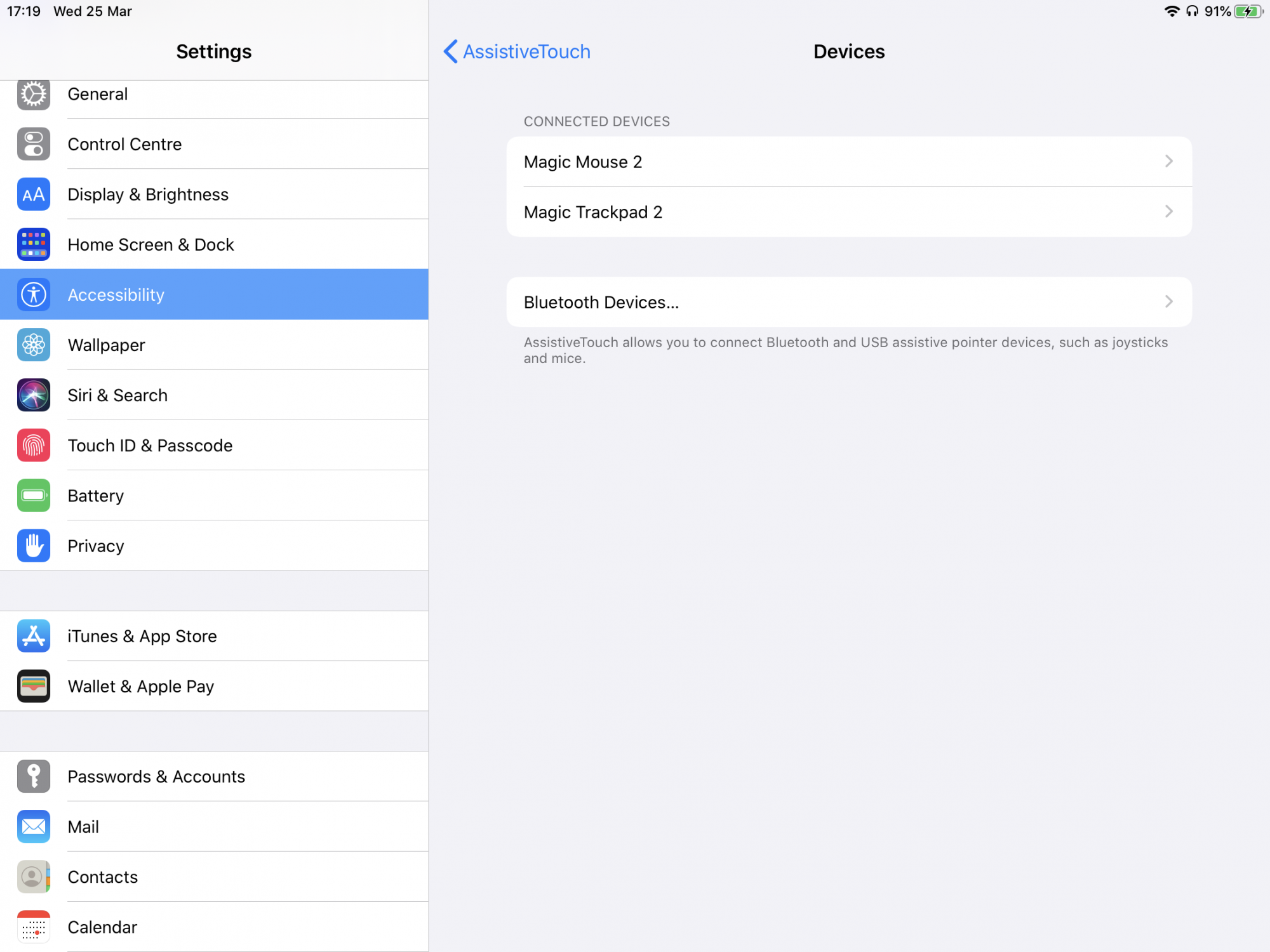Open Wallpaper settings
This screenshot has height=952, width=1270.
(x=214, y=345)
